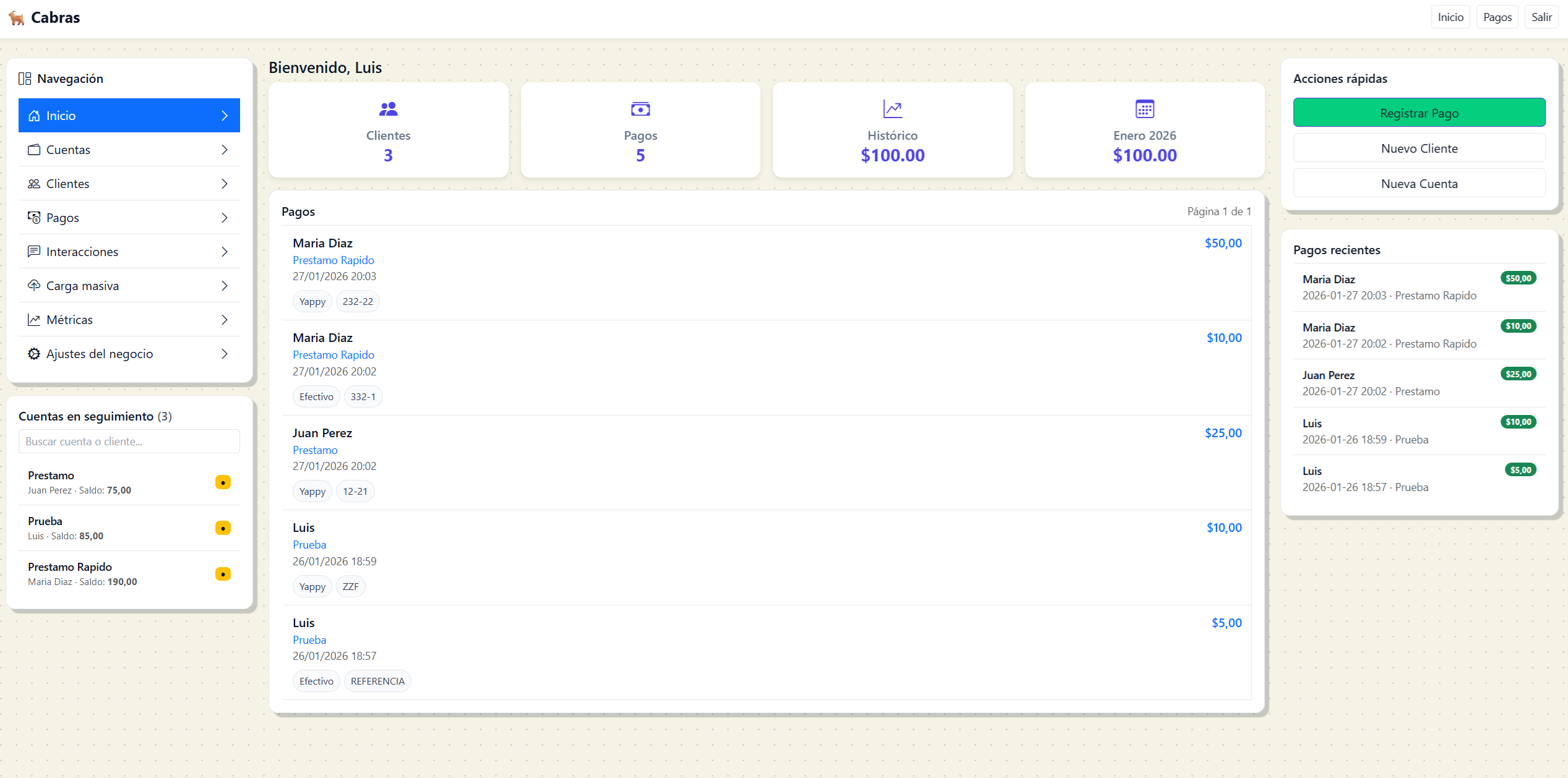Click the green $25,00 badge for Juan Perez

1518,374
